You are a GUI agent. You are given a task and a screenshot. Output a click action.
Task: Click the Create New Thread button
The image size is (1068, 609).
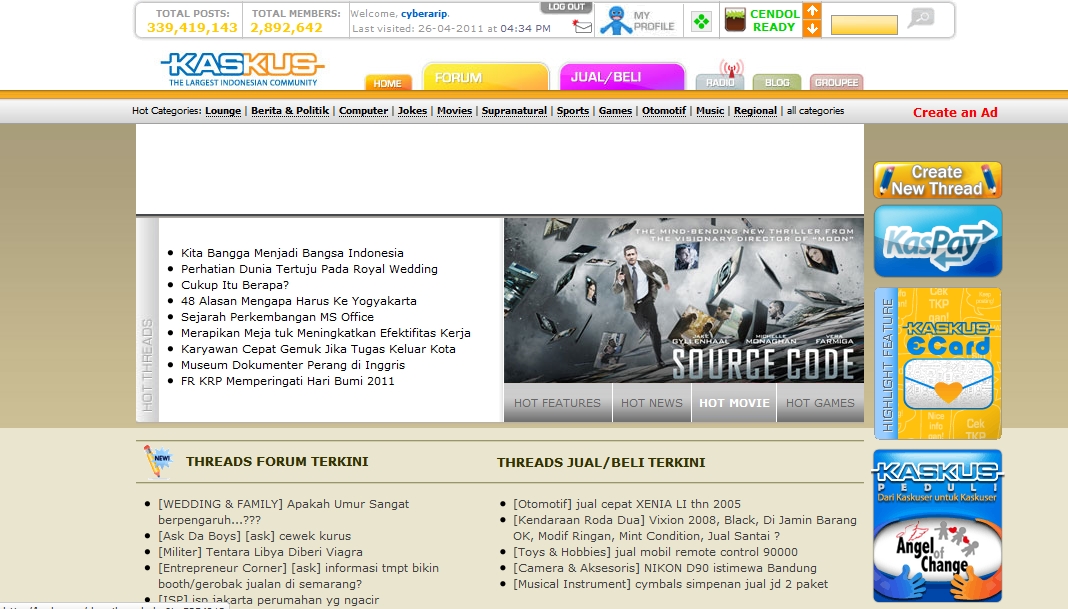pos(937,180)
